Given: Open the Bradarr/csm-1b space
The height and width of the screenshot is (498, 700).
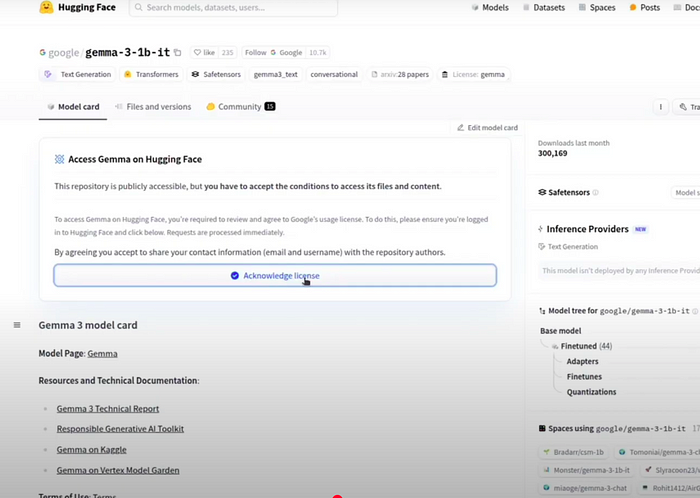Looking at the screenshot, I should point(574,452).
